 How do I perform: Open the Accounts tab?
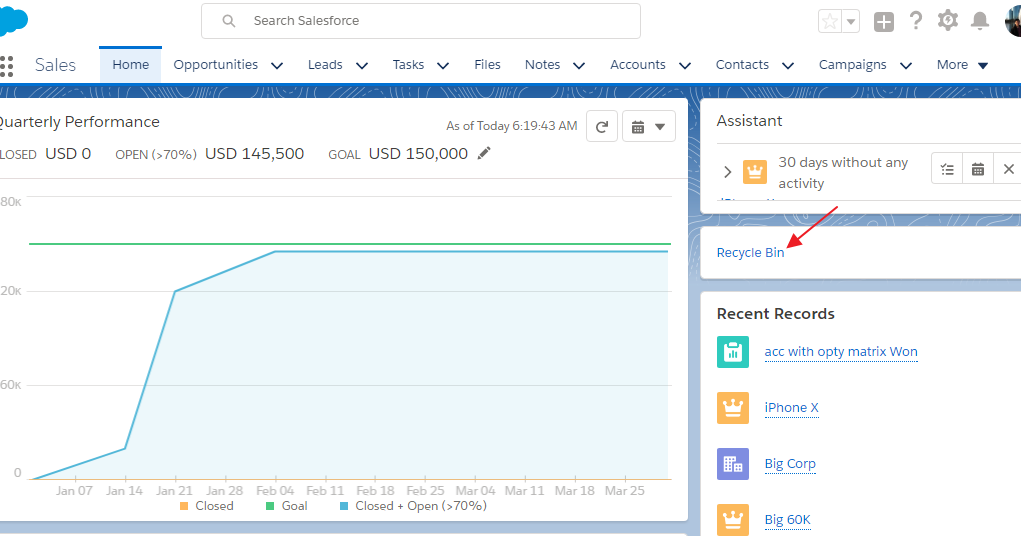point(637,64)
